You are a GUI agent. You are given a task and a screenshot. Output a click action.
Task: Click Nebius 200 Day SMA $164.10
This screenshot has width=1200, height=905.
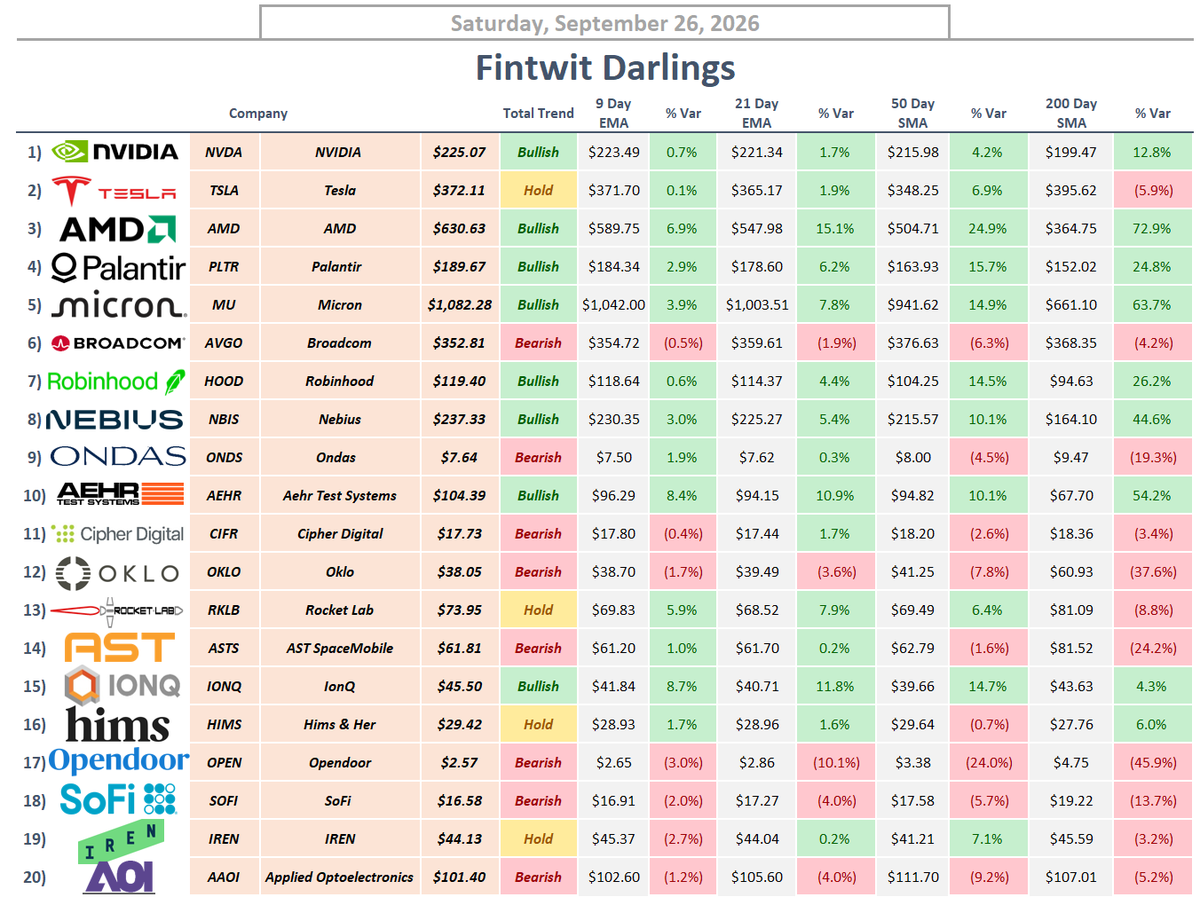1070,419
